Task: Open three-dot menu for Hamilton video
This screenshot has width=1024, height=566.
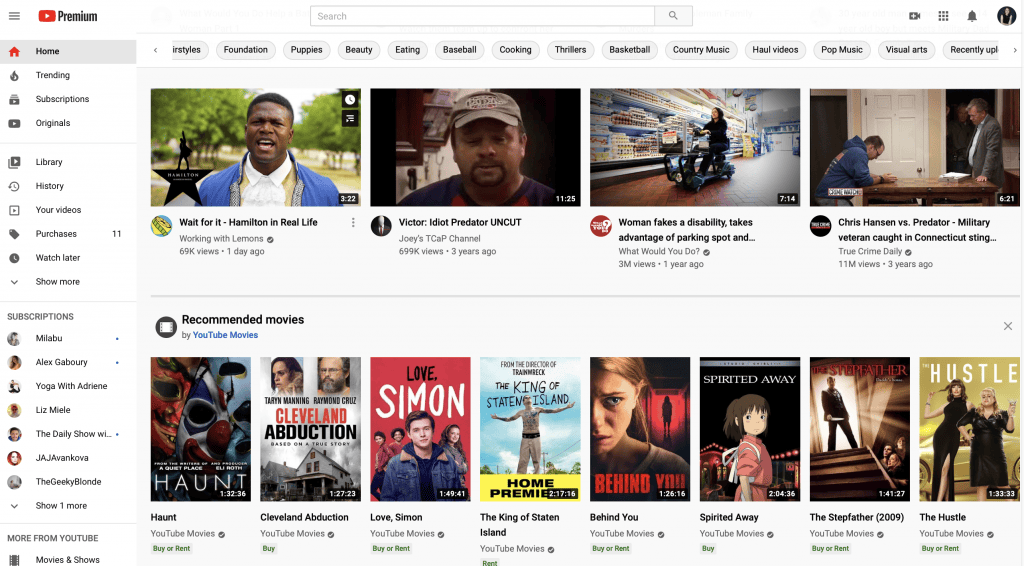Action: tap(353, 223)
